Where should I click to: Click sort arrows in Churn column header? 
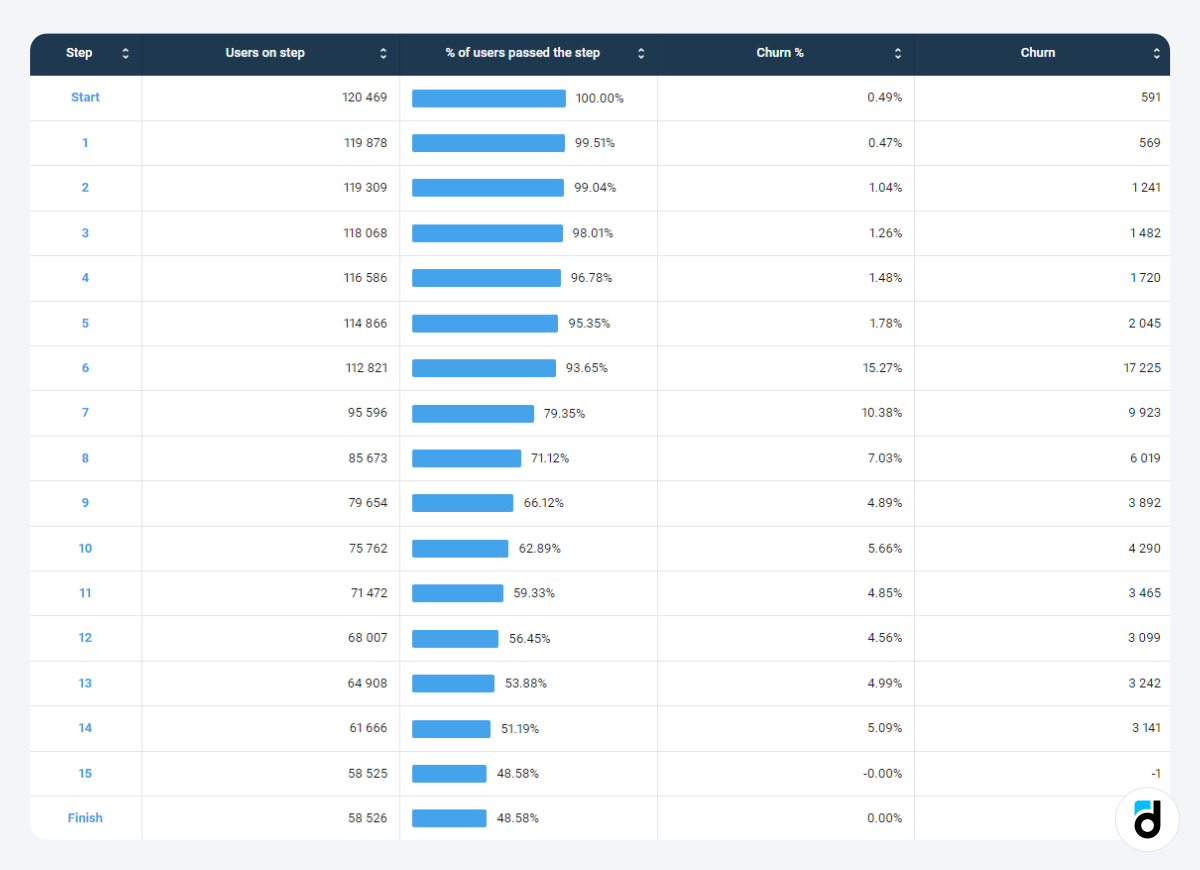tap(1156, 54)
